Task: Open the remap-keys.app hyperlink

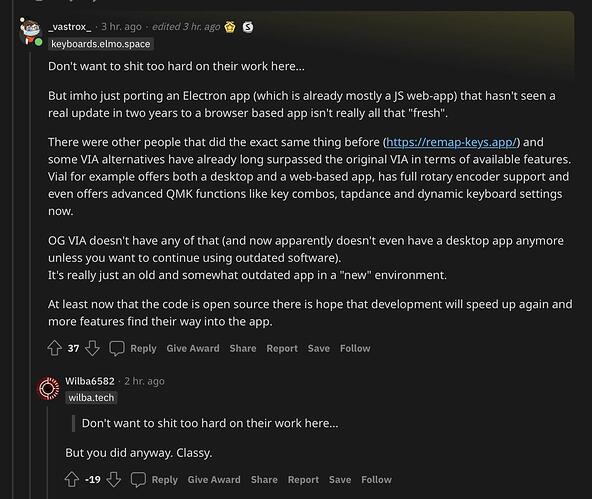Action: pyautogui.click(x=452, y=142)
